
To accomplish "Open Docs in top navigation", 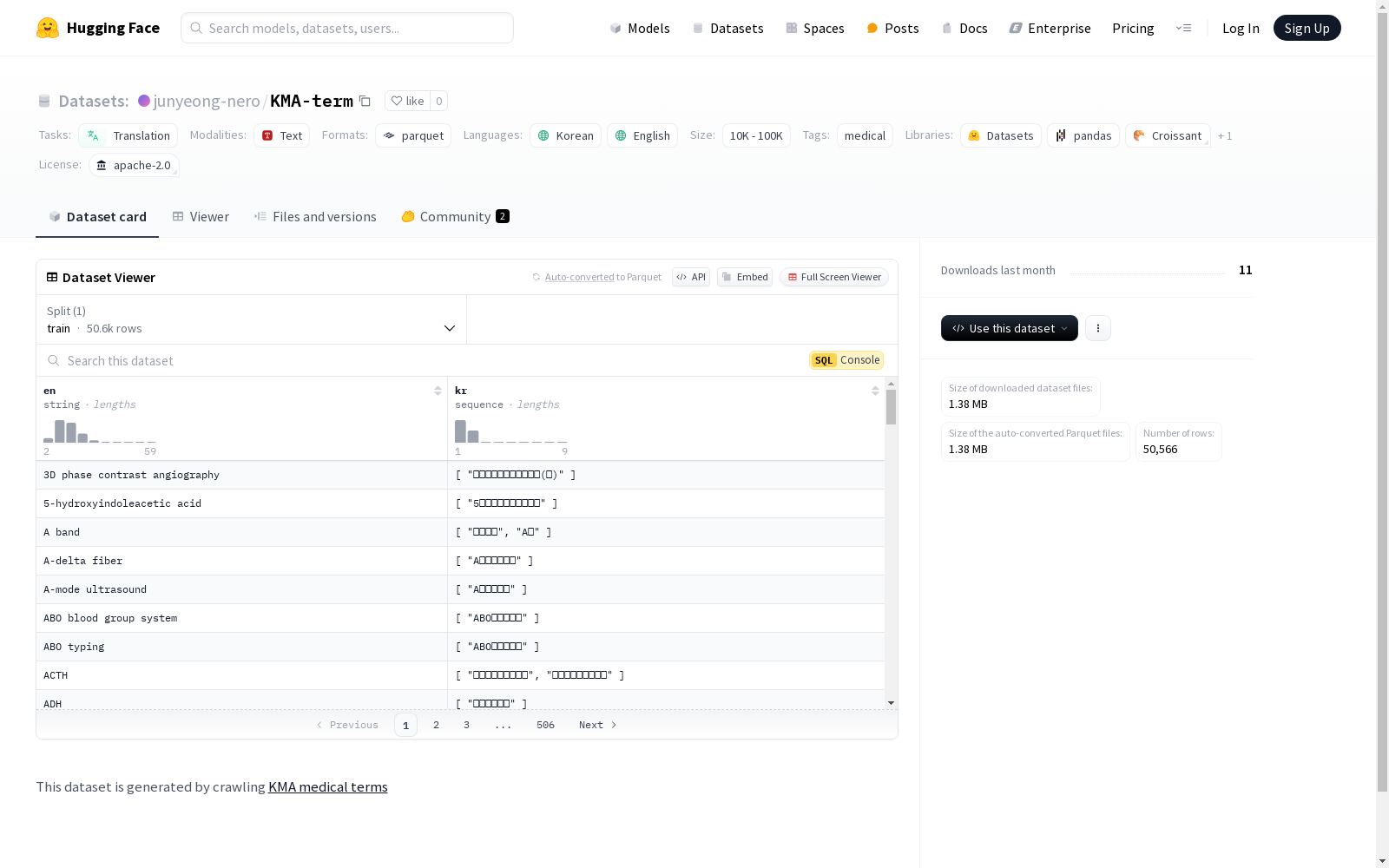I will coord(964,28).
